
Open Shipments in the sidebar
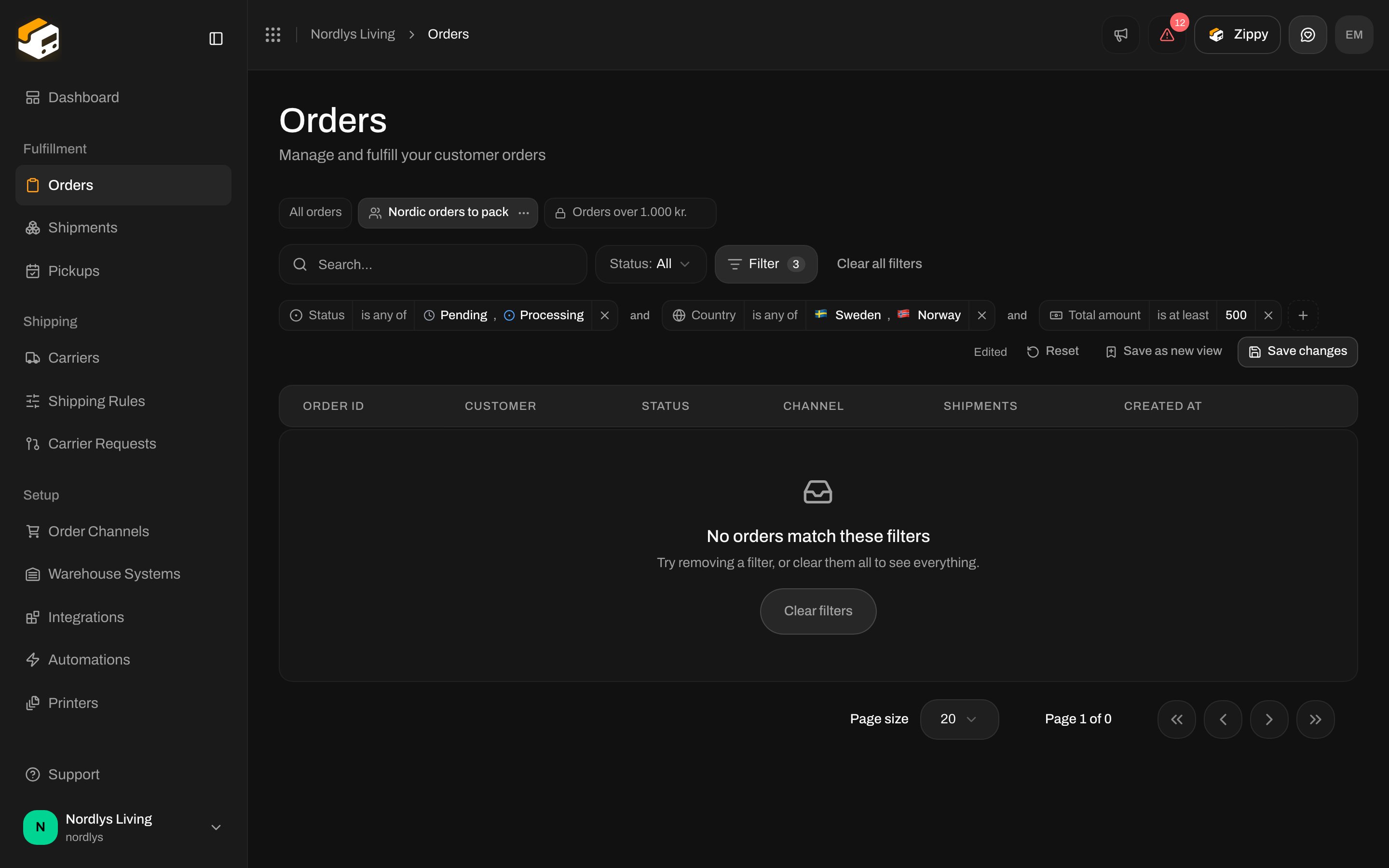click(x=123, y=228)
